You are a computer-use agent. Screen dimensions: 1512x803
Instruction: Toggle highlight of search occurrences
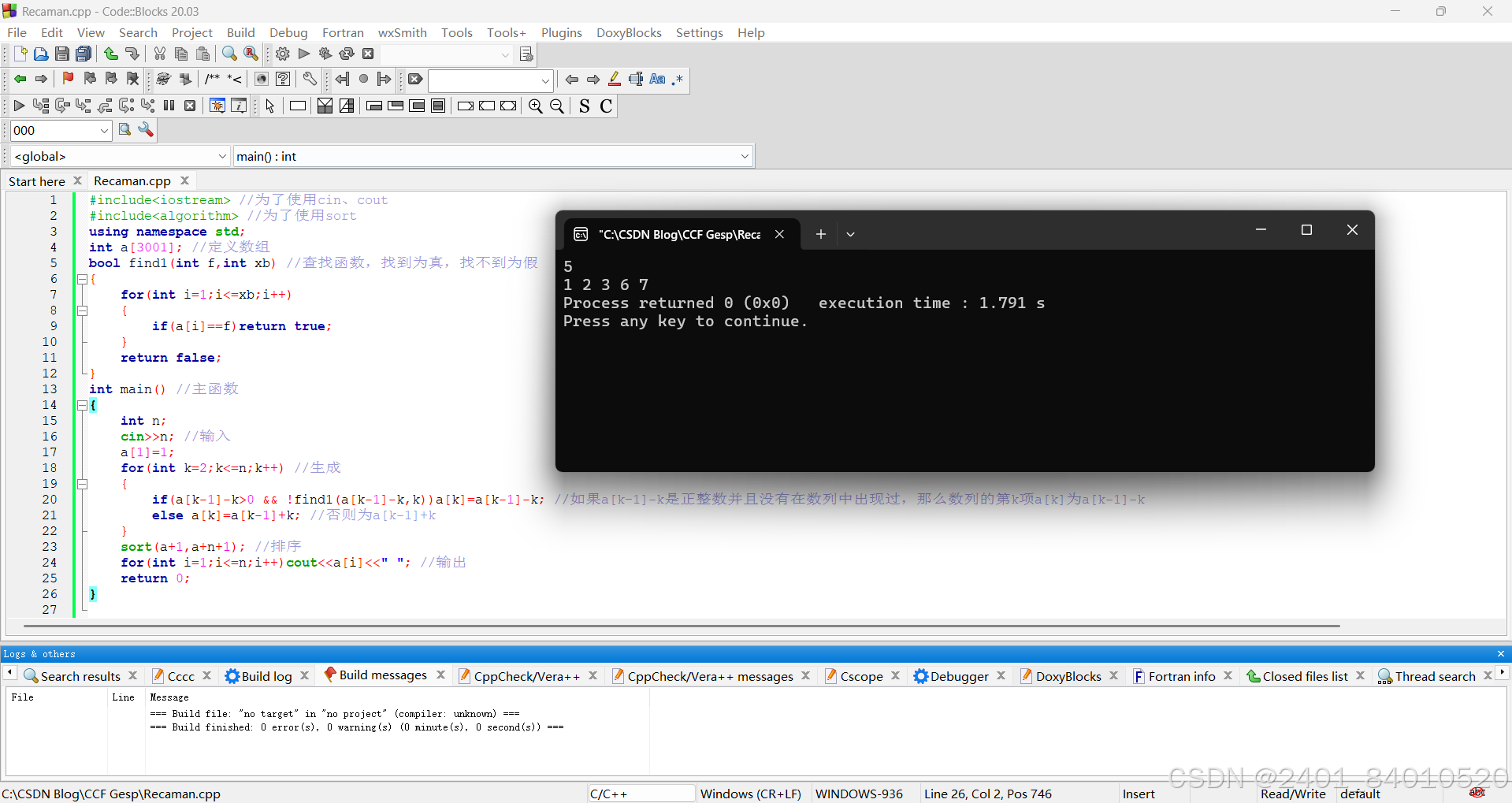point(615,79)
